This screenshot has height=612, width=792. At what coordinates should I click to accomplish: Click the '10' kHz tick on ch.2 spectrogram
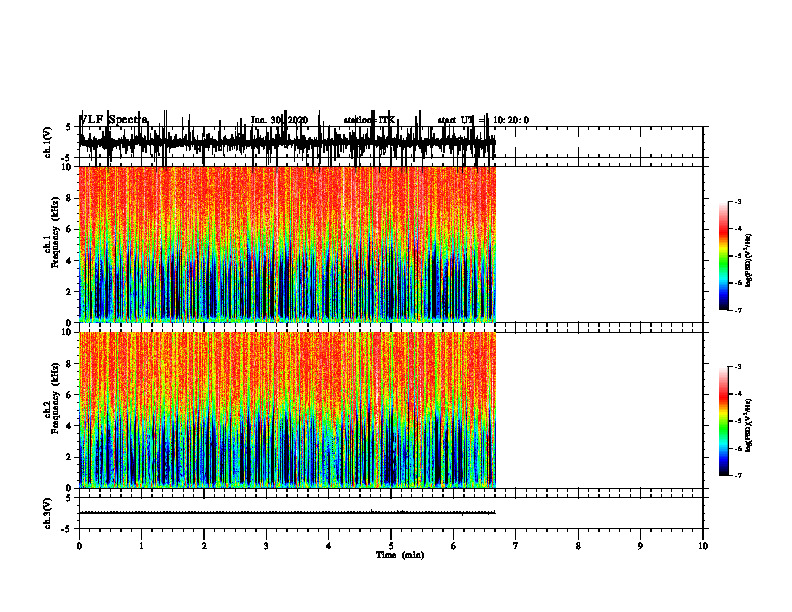(68, 332)
